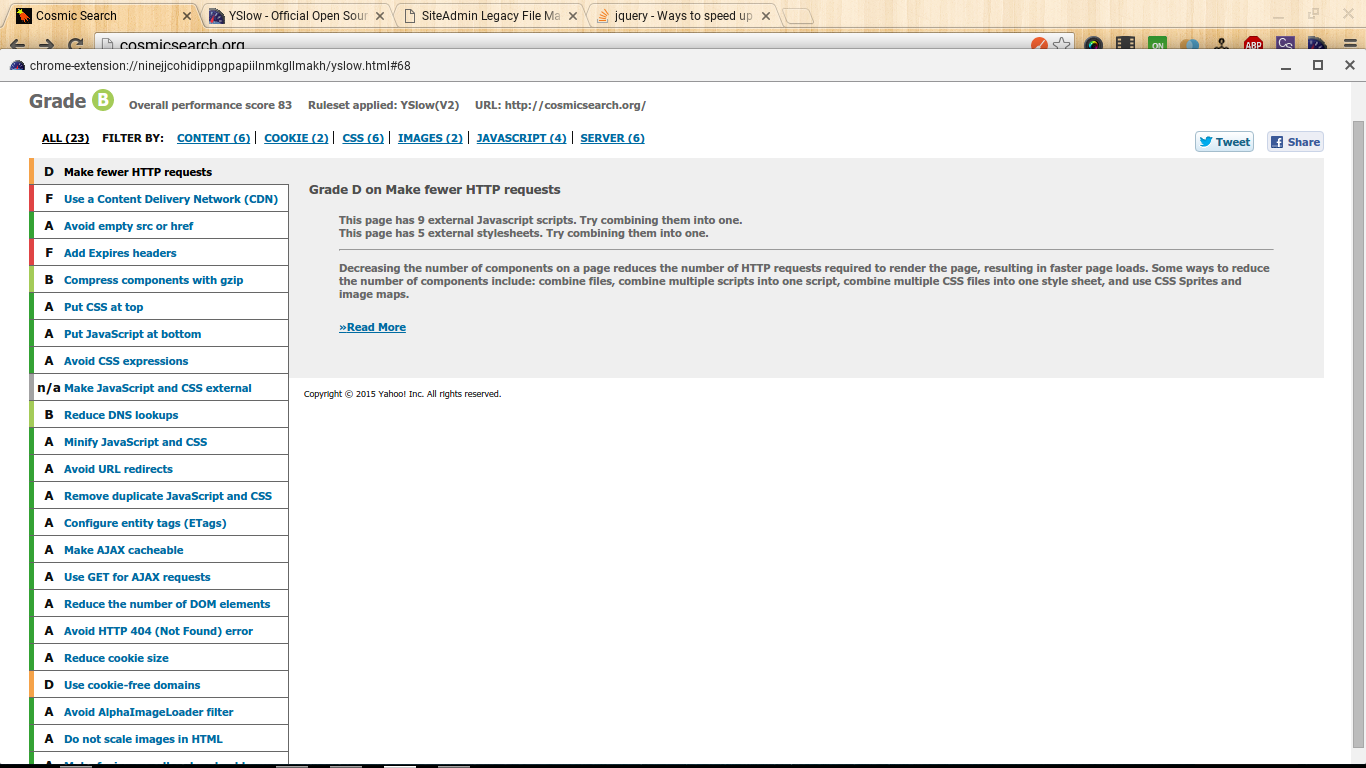Click the Tweet button with bird icon
Viewport: 1366px width, 768px height.
click(x=1224, y=142)
